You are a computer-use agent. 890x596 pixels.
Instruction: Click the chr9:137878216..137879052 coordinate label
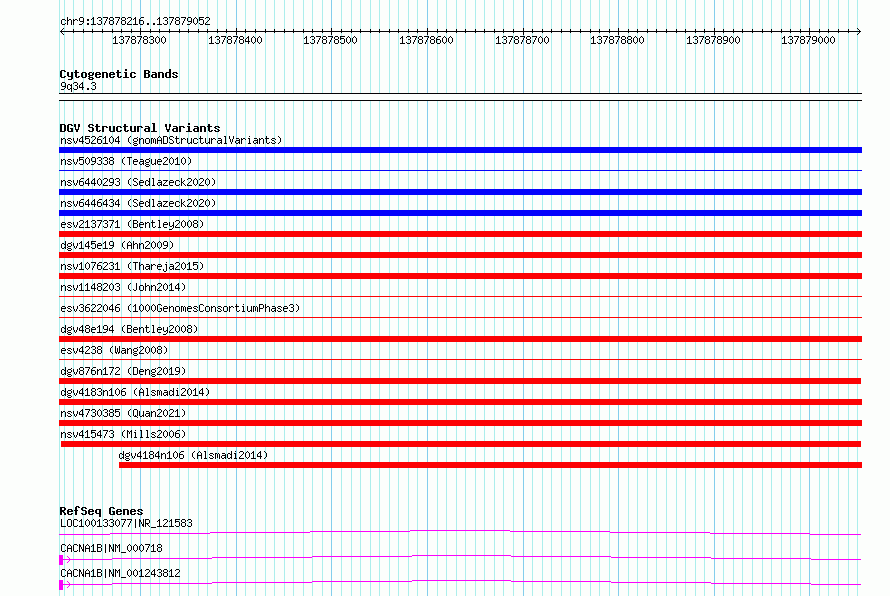pyautogui.click(x=135, y=21)
